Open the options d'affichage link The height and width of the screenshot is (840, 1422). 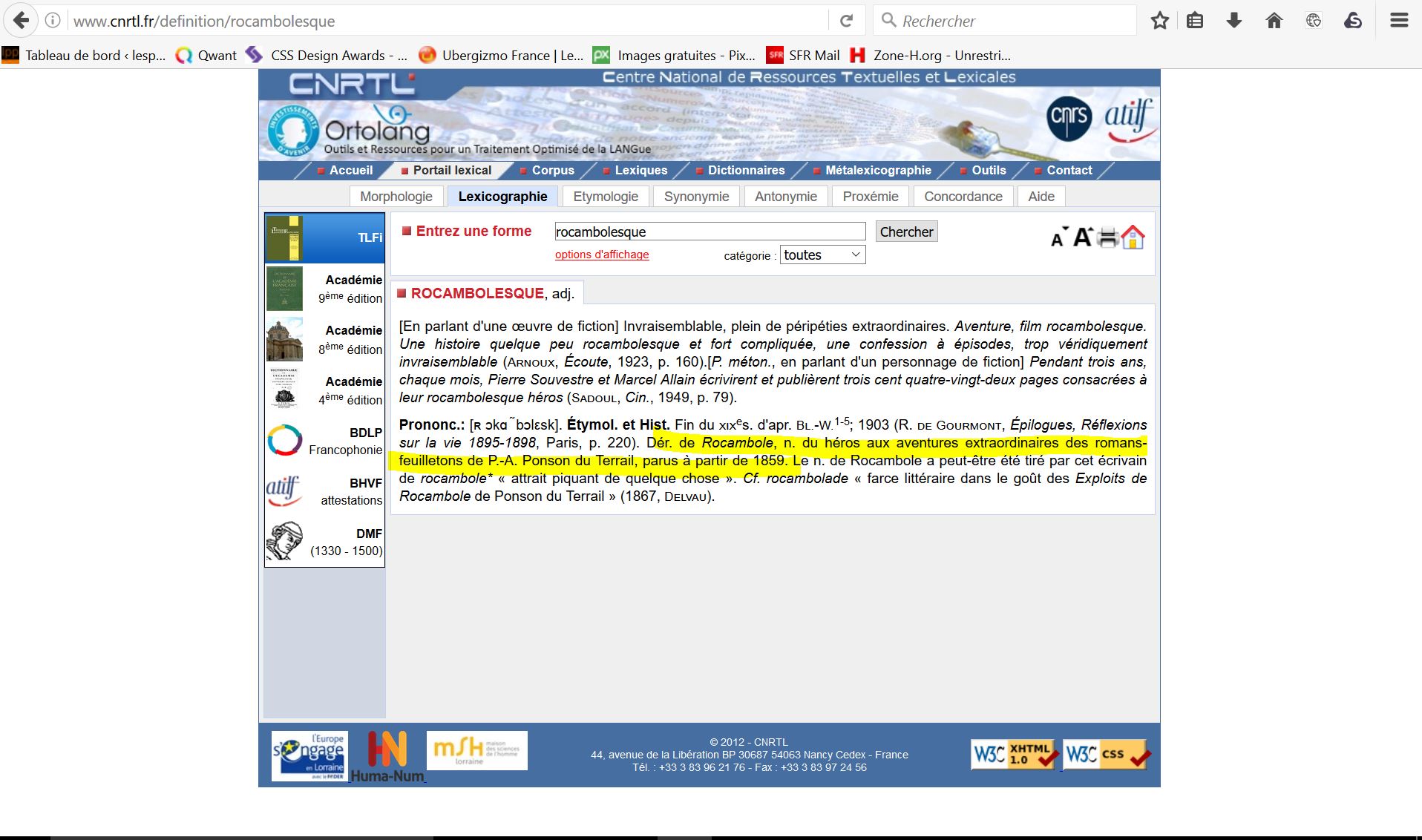[601, 255]
